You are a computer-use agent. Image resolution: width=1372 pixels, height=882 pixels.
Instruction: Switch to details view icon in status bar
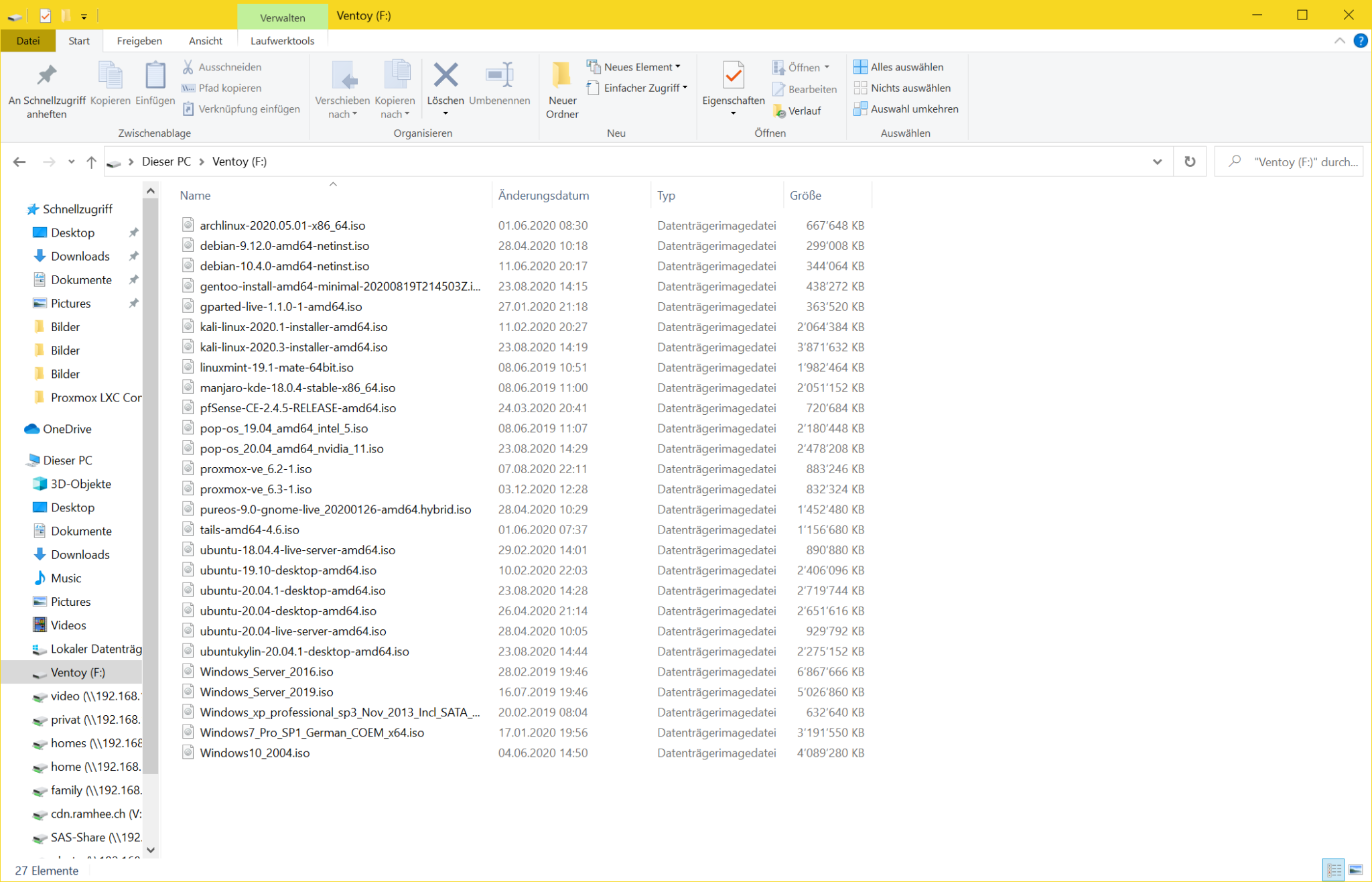click(x=1334, y=870)
